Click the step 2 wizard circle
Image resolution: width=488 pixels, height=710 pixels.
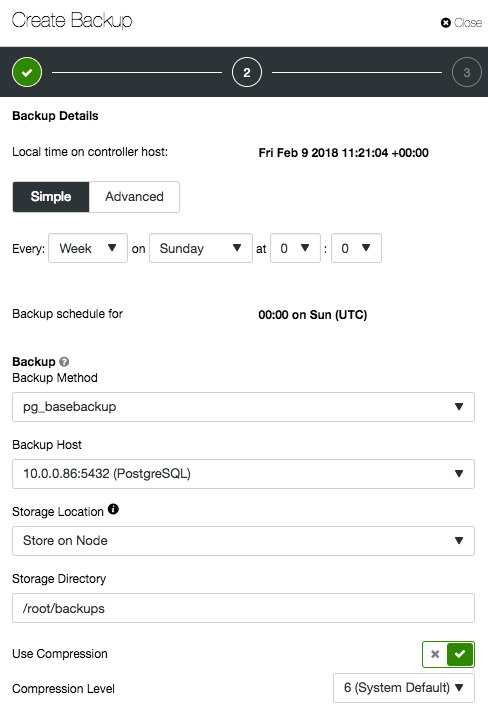(247, 72)
